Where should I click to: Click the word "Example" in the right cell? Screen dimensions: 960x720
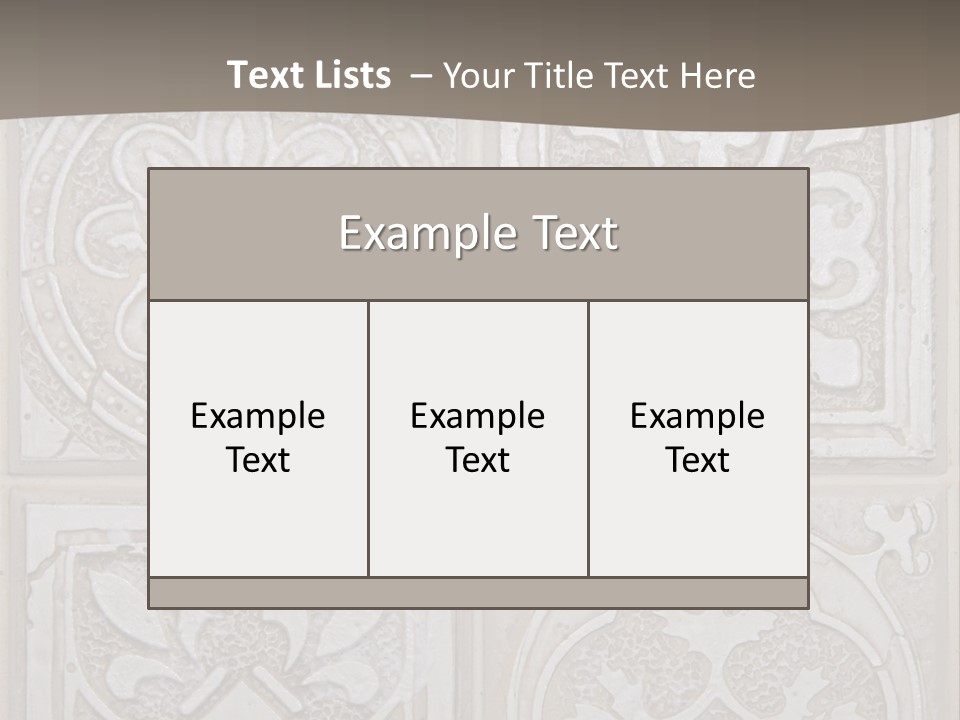tap(698, 416)
